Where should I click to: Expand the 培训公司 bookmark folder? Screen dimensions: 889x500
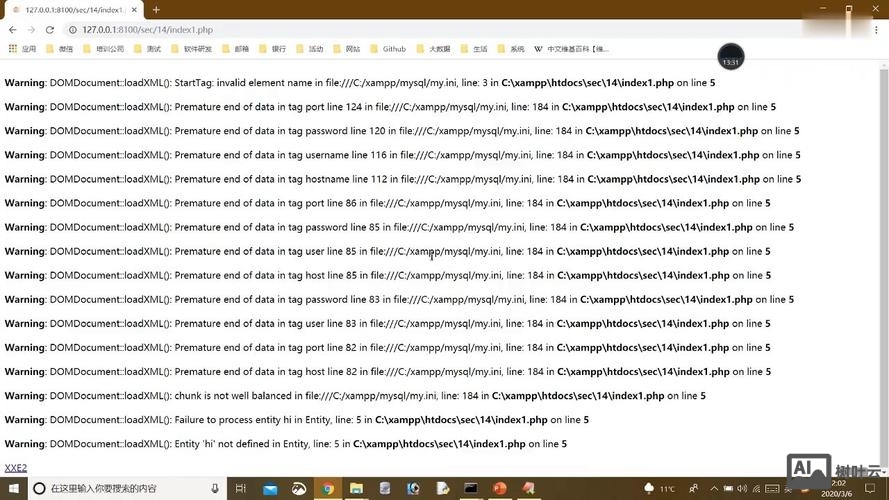click(103, 48)
